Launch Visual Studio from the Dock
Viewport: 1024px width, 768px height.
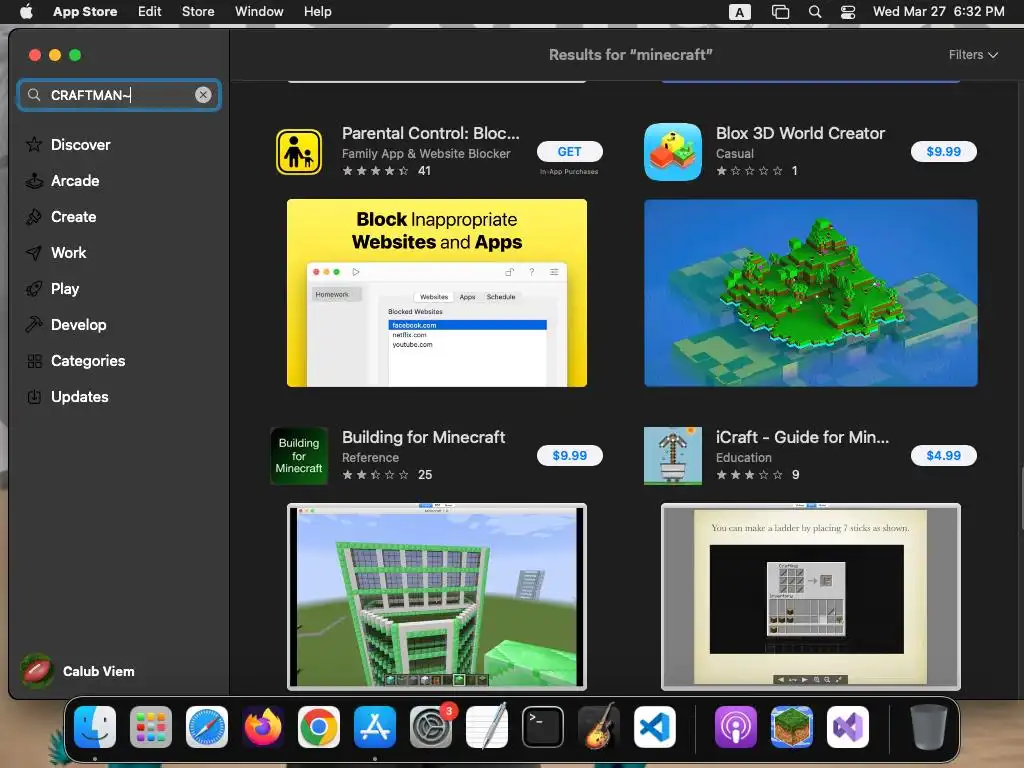pos(848,727)
